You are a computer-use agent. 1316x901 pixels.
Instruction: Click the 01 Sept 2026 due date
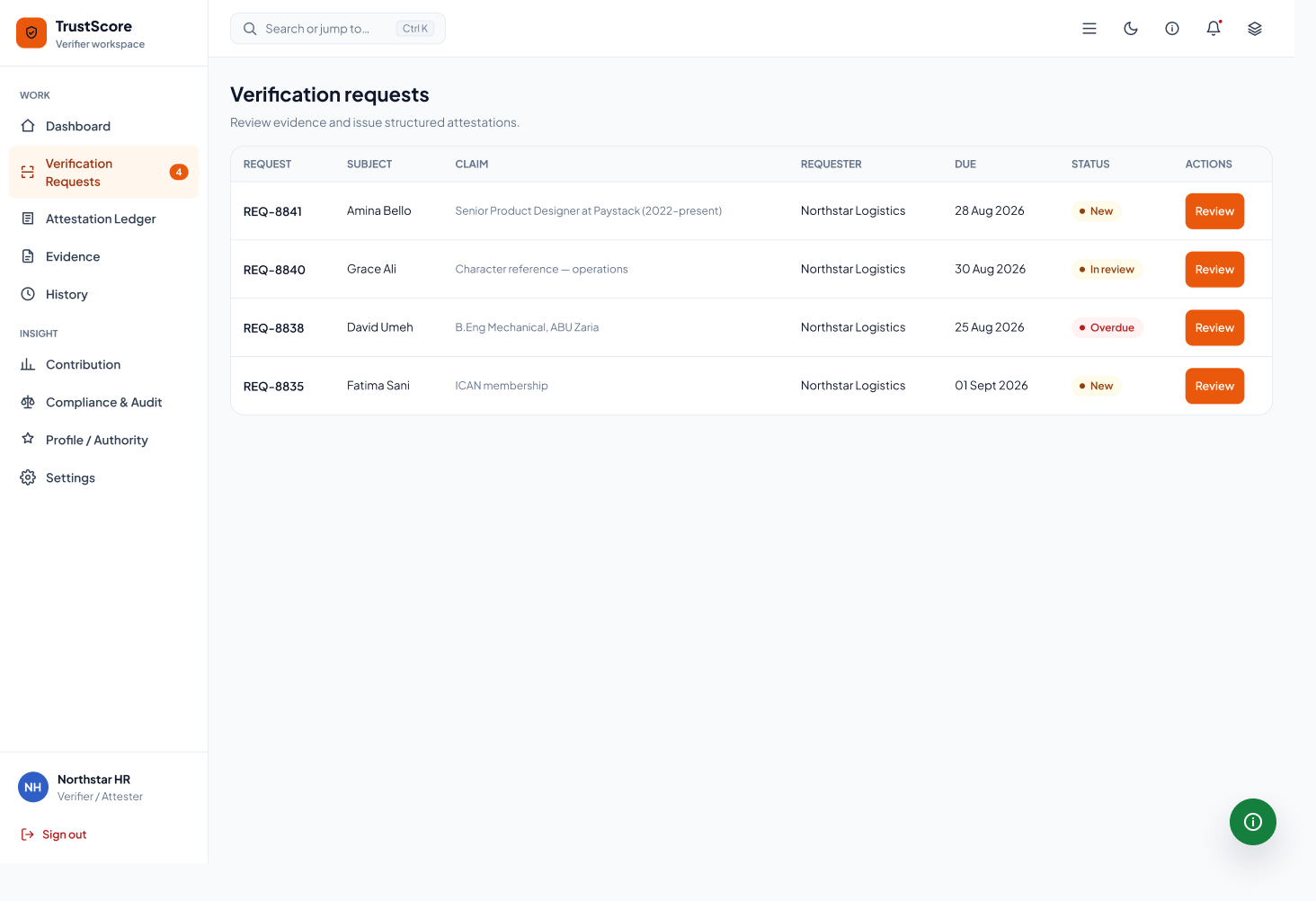click(991, 386)
